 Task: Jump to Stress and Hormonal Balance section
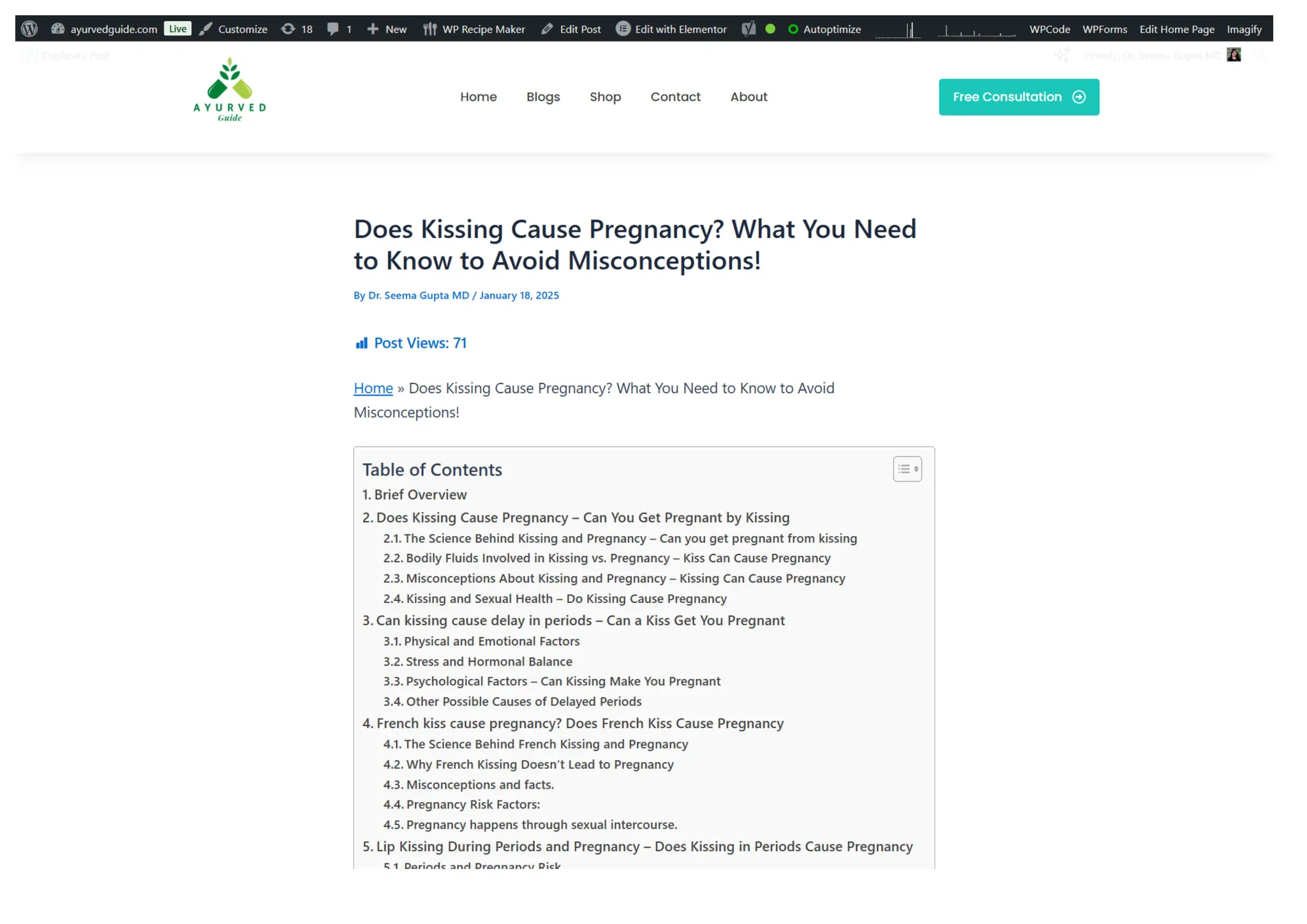click(x=489, y=662)
